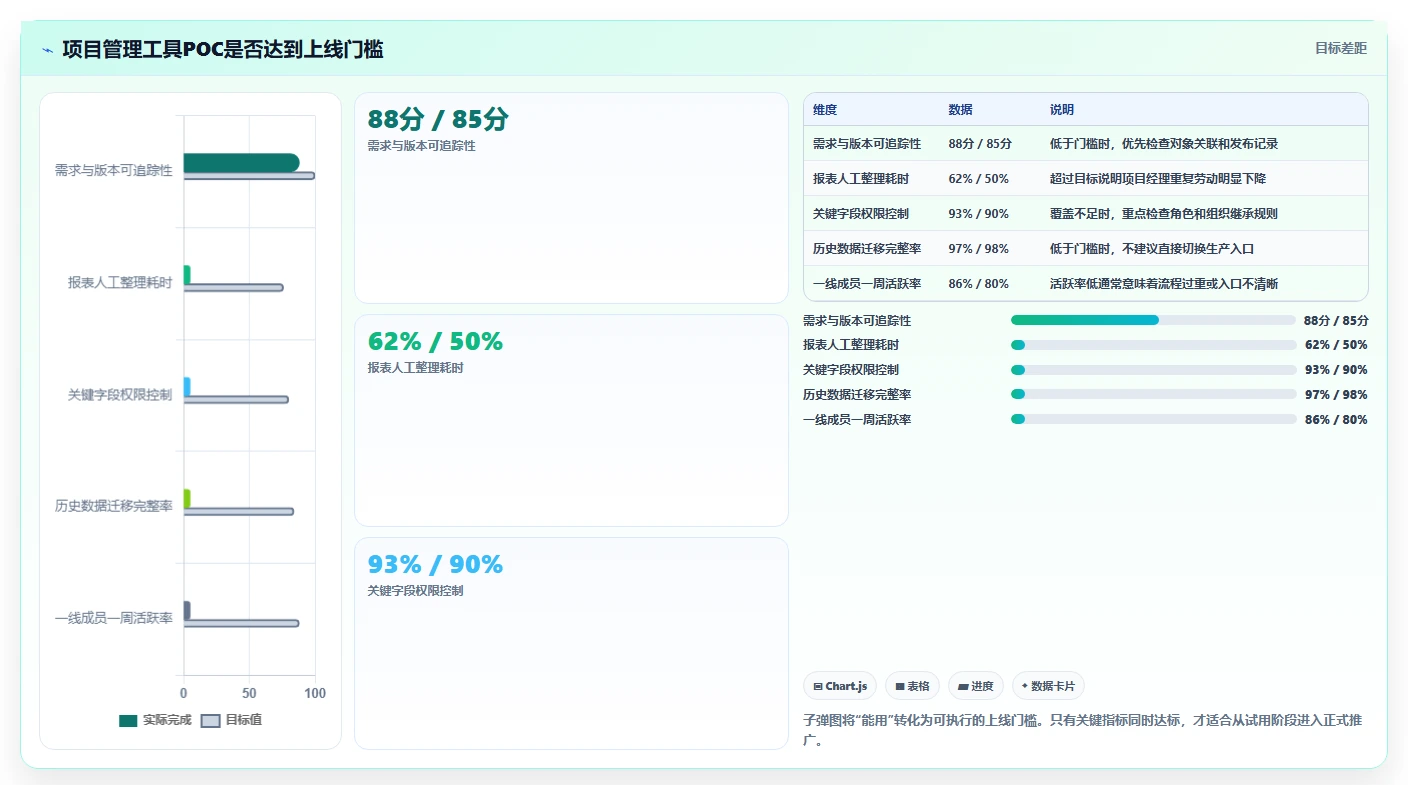
Task: Toggle the 实际完成 legend swatch
Action: 128,720
